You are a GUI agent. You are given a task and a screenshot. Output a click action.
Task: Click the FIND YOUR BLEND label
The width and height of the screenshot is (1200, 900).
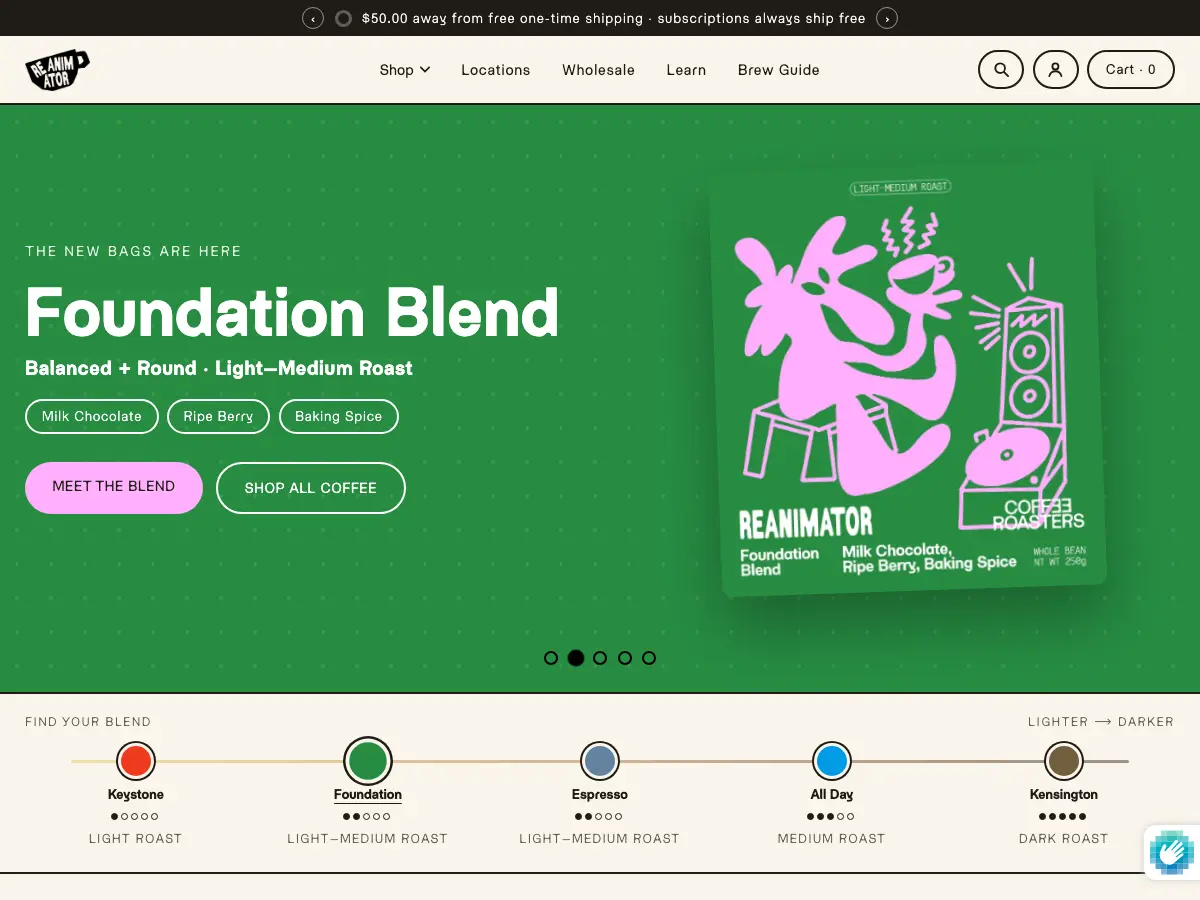click(x=88, y=722)
